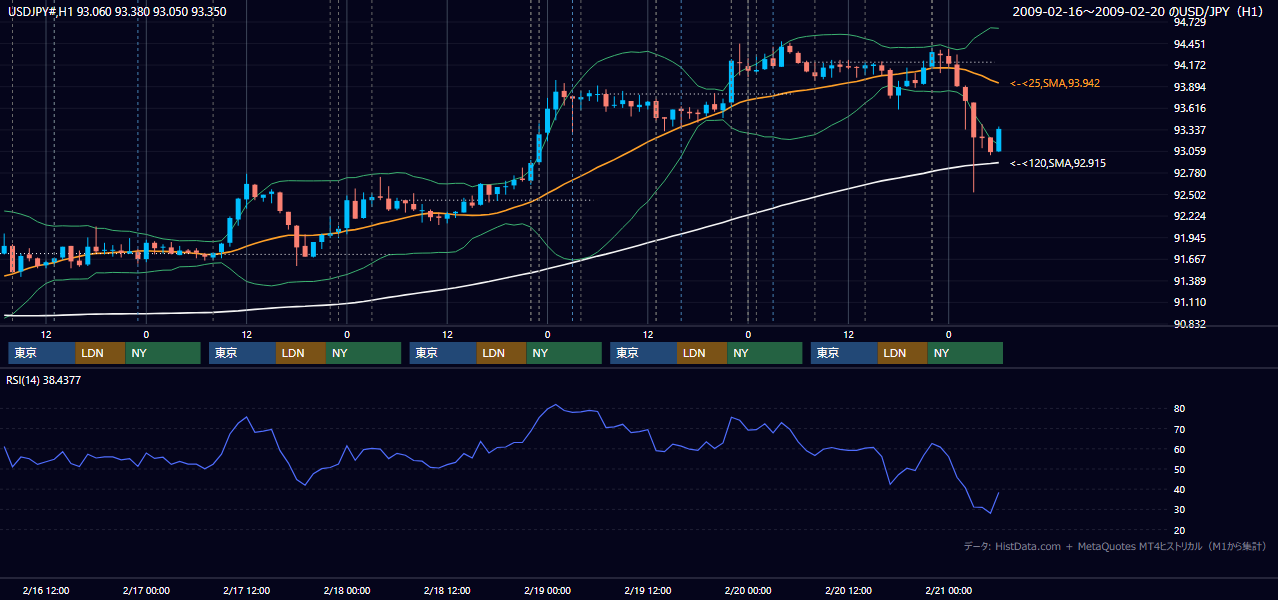Image resolution: width=1278 pixels, height=600 pixels.
Task: Click price axis value 94.451
Action: [x=1189, y=44]
